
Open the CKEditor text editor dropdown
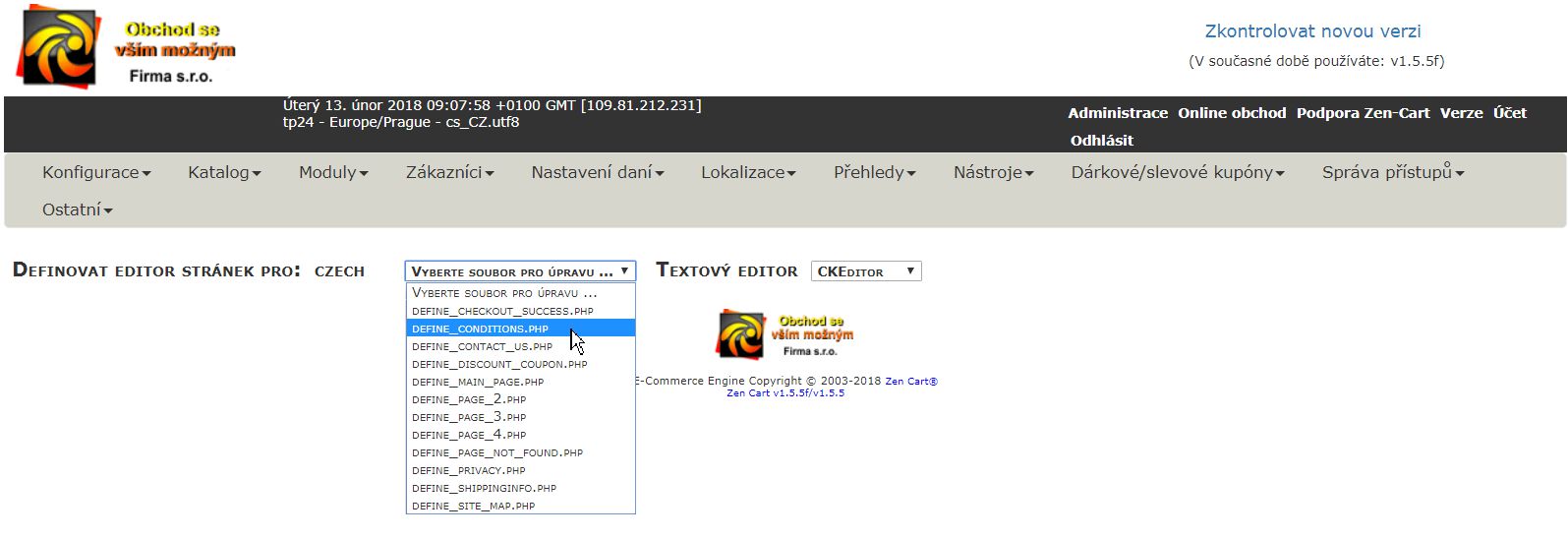tap(865, 271)
